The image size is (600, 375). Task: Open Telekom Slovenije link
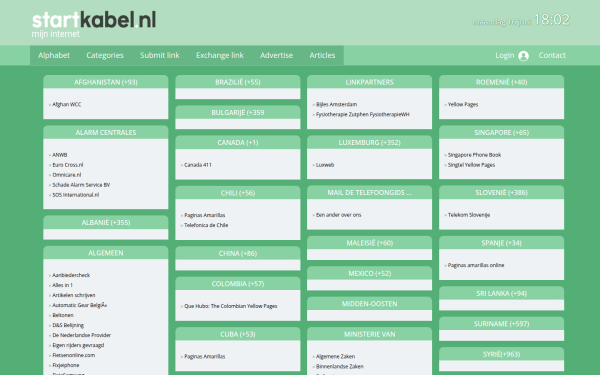click(469, 215)
